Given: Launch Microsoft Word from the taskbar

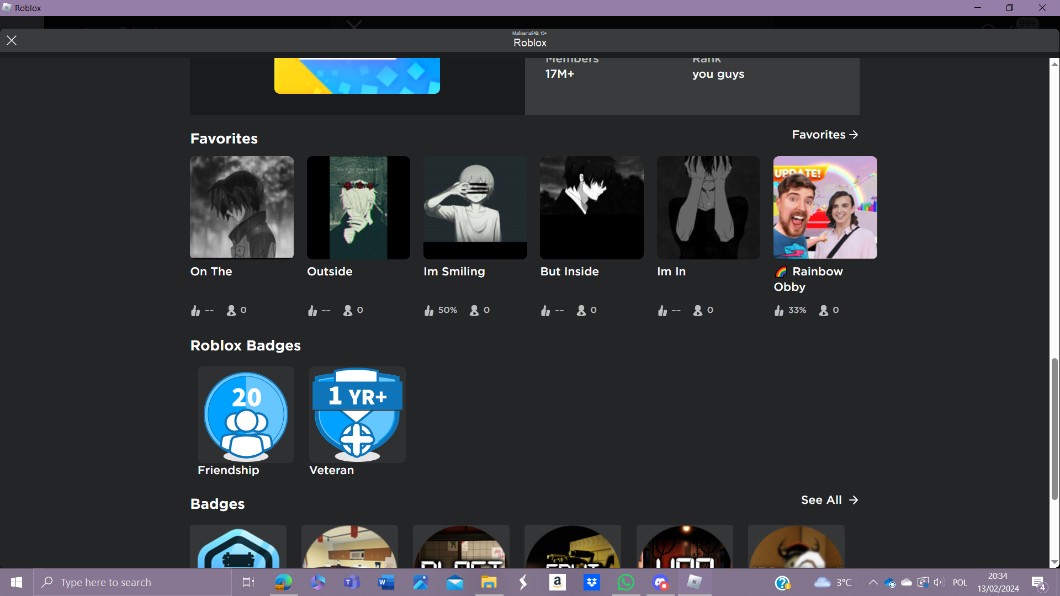Looking at the screenshot, I should click(x=386, y=582).
